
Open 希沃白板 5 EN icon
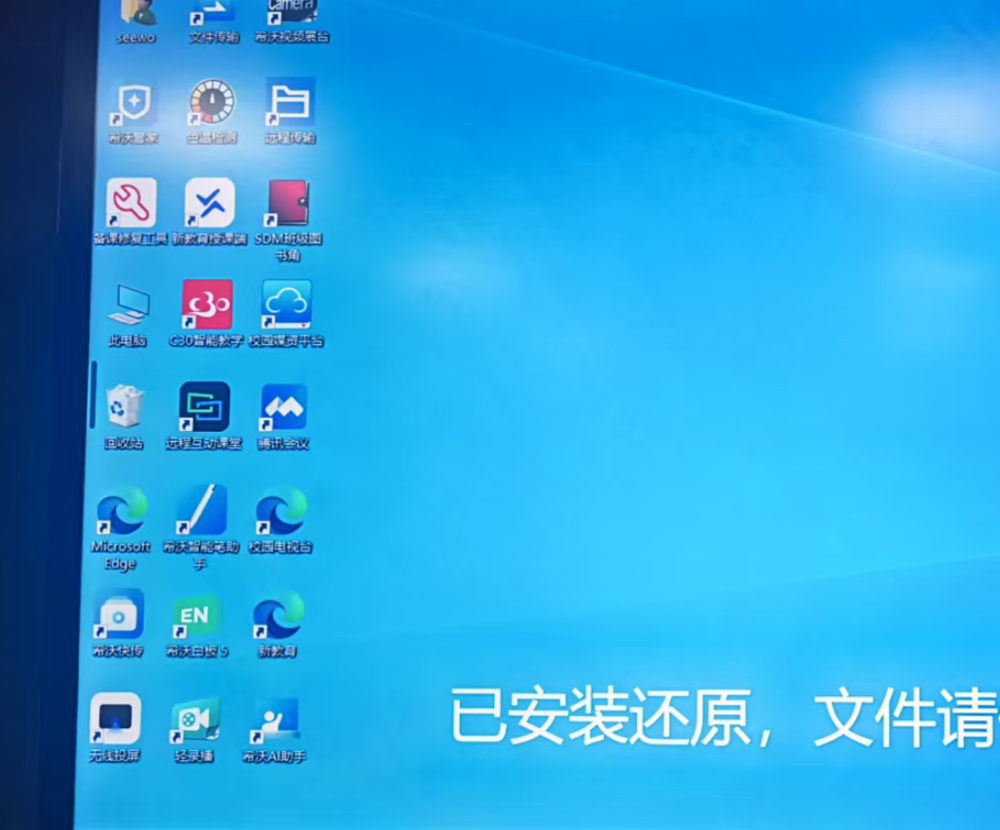(197, 616)
